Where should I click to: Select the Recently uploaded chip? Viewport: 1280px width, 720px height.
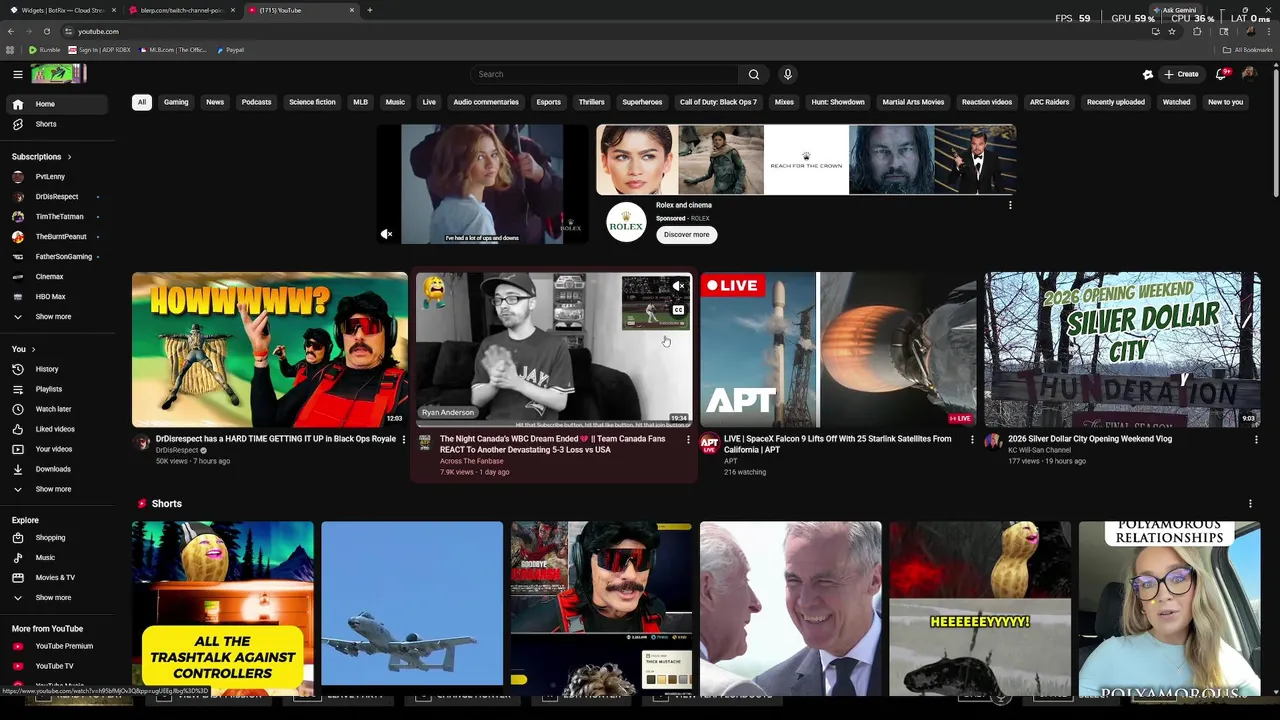[1116, 102]
